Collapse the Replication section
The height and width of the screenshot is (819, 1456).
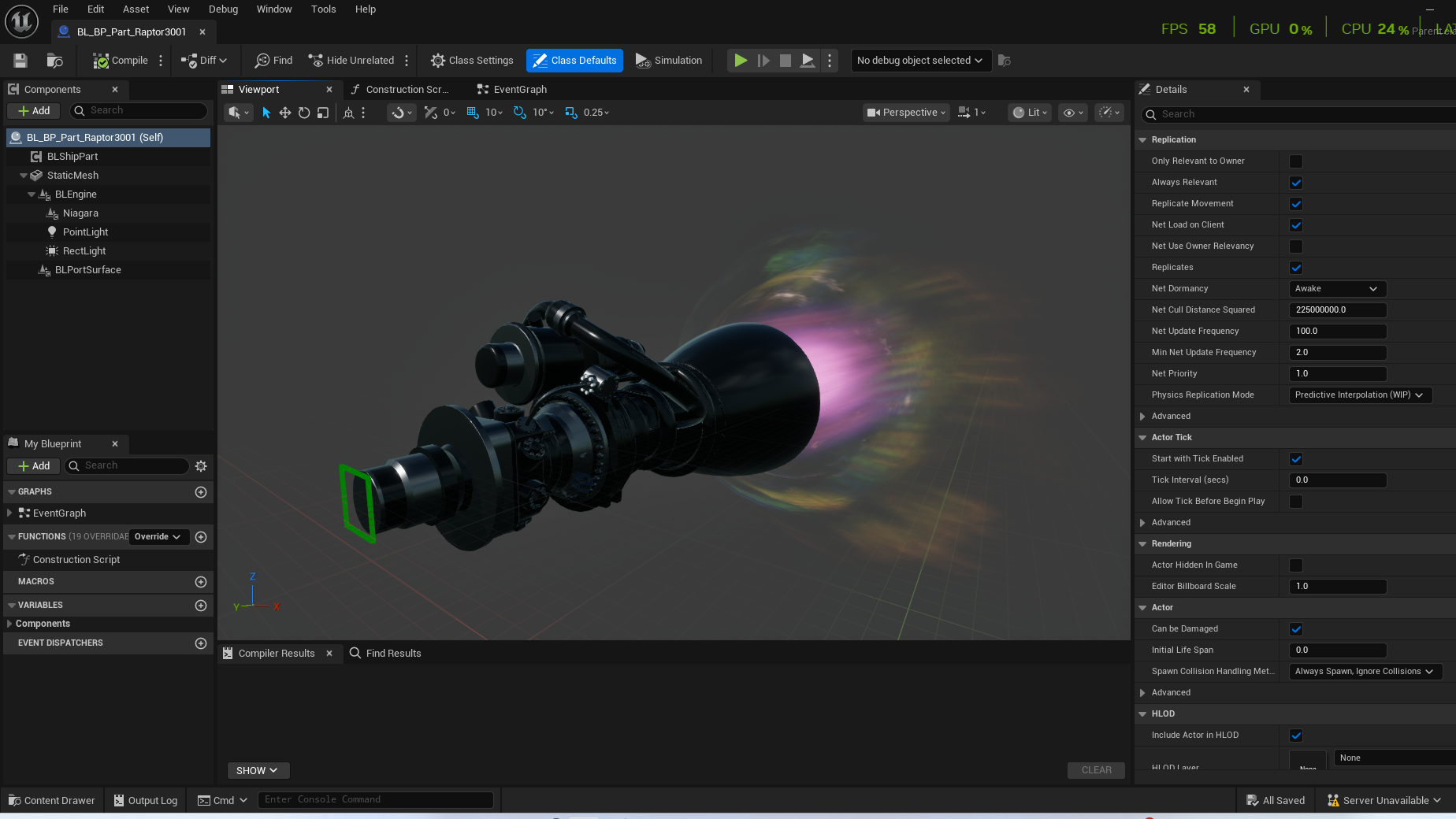coord(1142,140)
